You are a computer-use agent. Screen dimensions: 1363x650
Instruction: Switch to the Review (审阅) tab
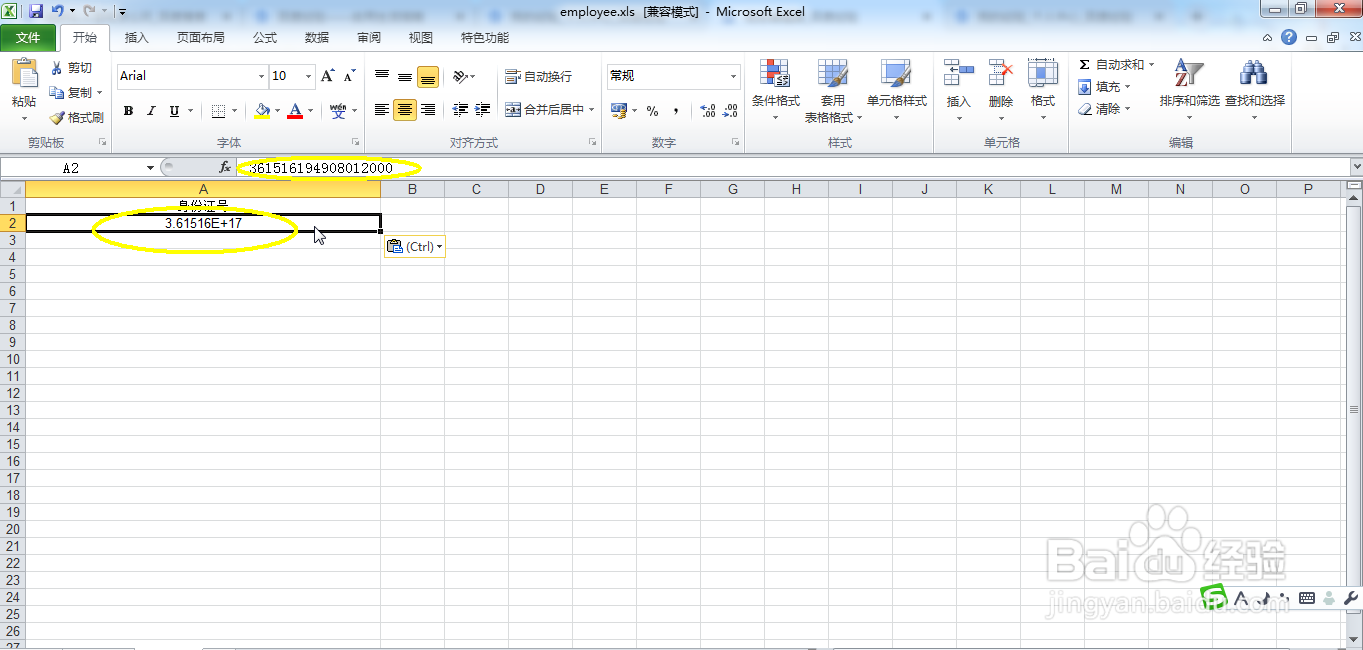point(369,38)
